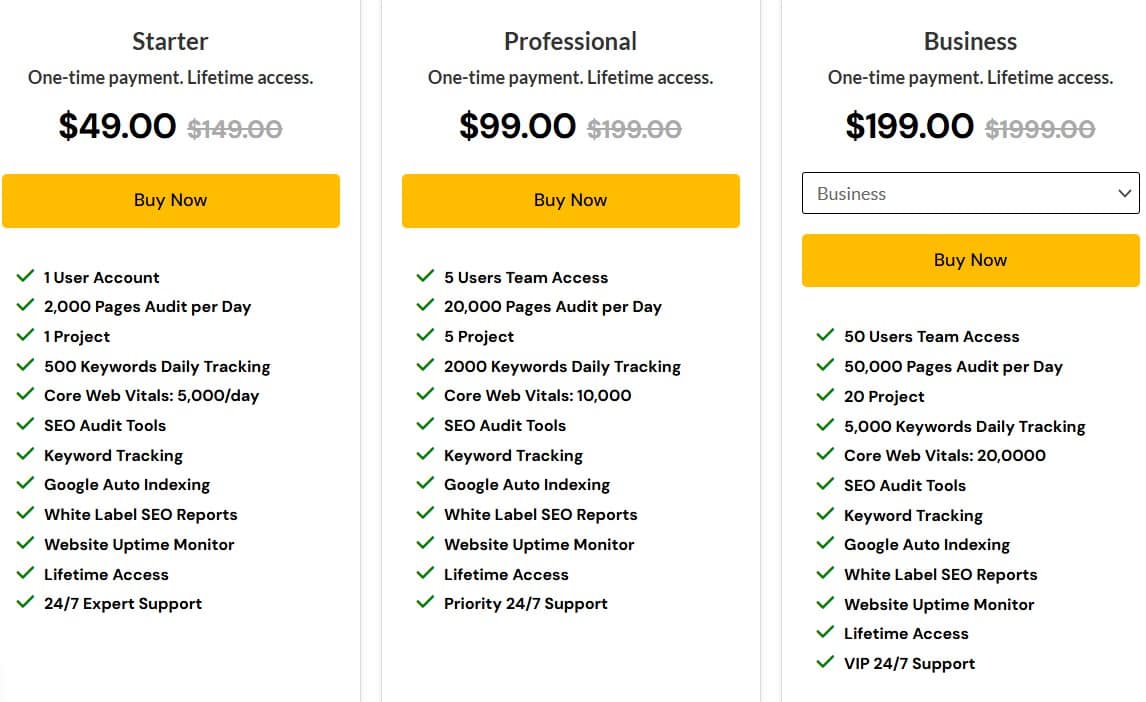
Task: Click Buy Now under the Professional plan
Action: (570, 200)
